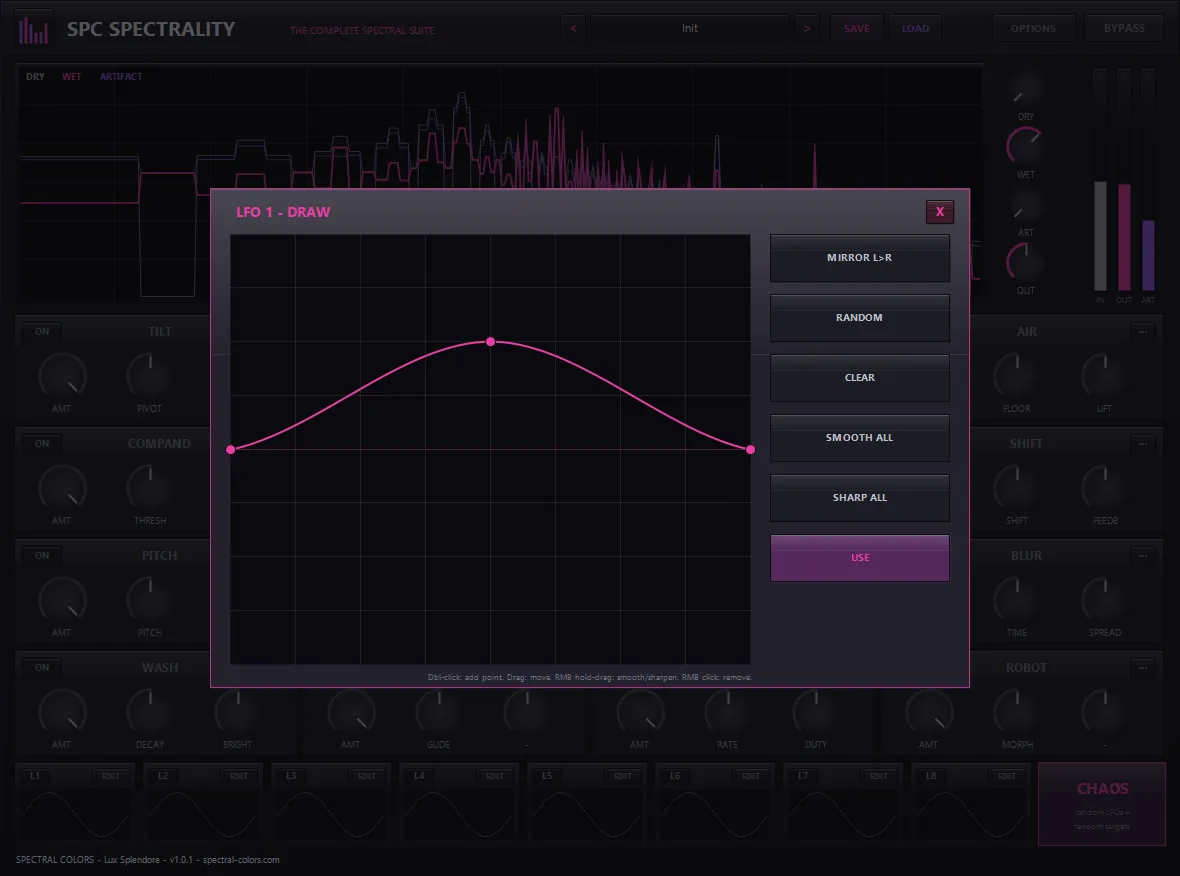Select the left endpoint of the LFO curve
The height and width of the screenshot is (876, 1180).
(231, 449)
